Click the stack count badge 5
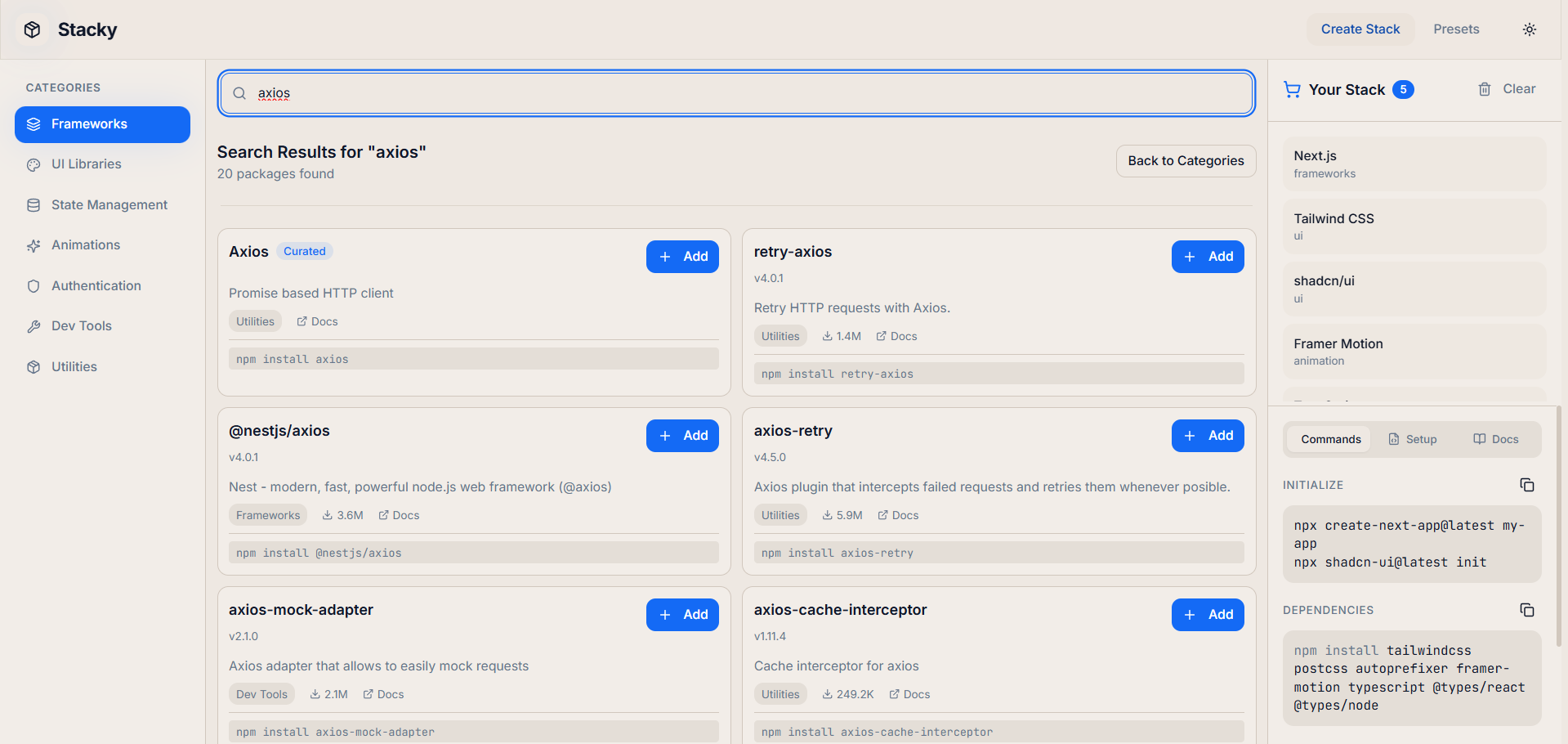Viewport: 1568px width, 744px height. point(1403,89)
